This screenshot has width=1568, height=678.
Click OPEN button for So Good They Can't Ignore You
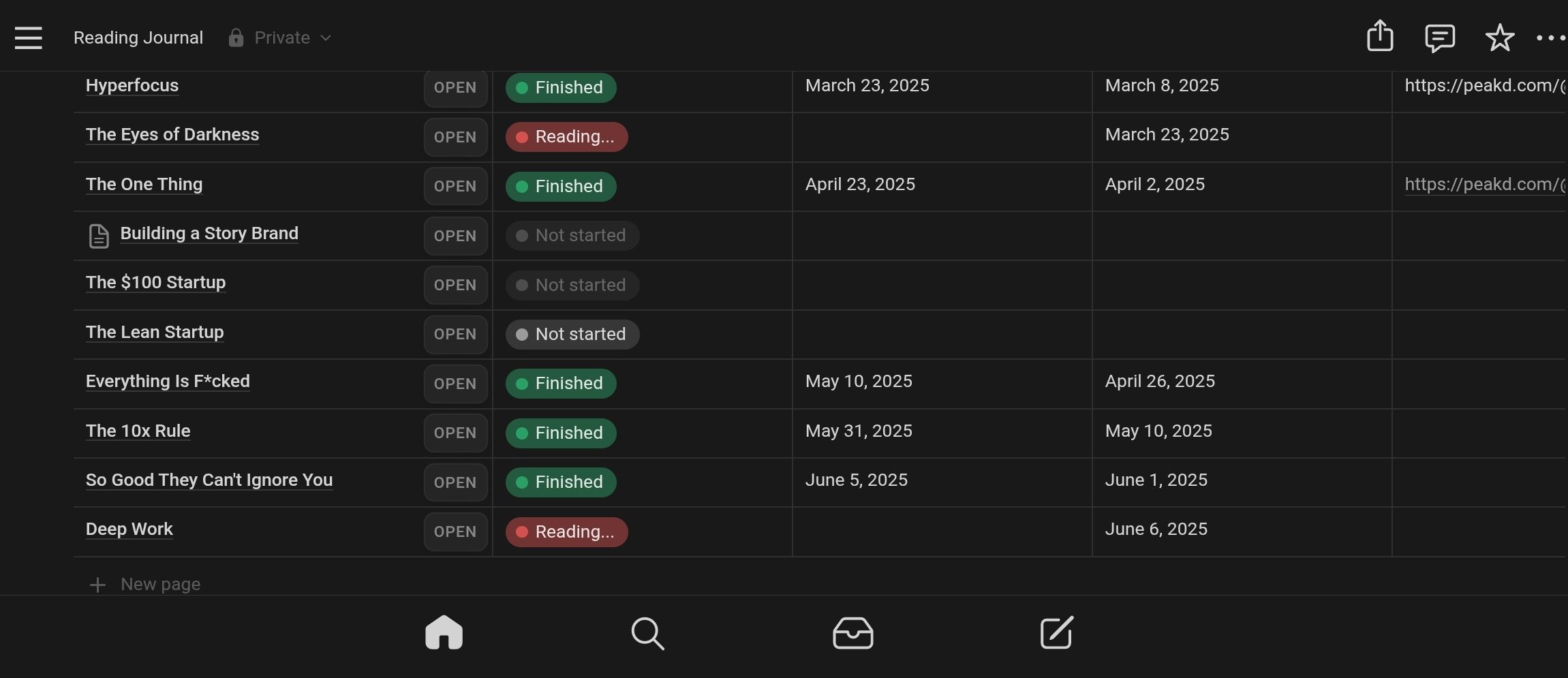pyautogui.click(x=455, y=482)
